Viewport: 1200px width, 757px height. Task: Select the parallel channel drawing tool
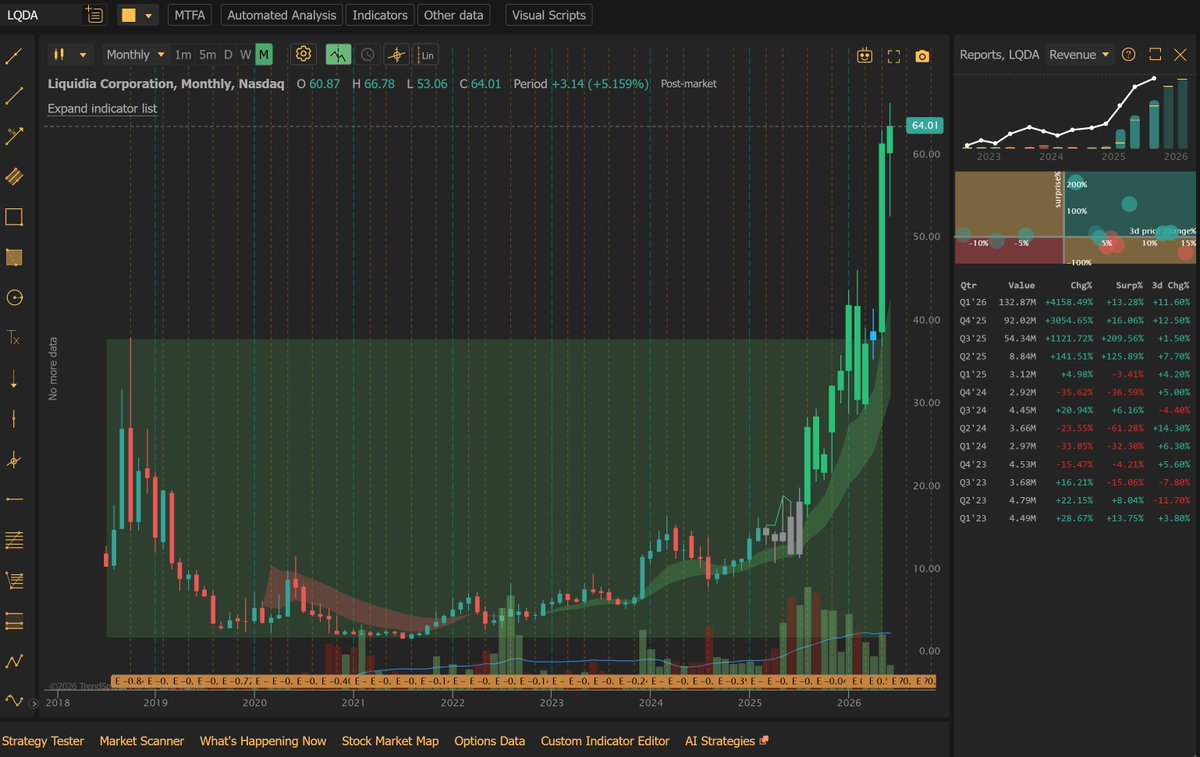[14, 176]
